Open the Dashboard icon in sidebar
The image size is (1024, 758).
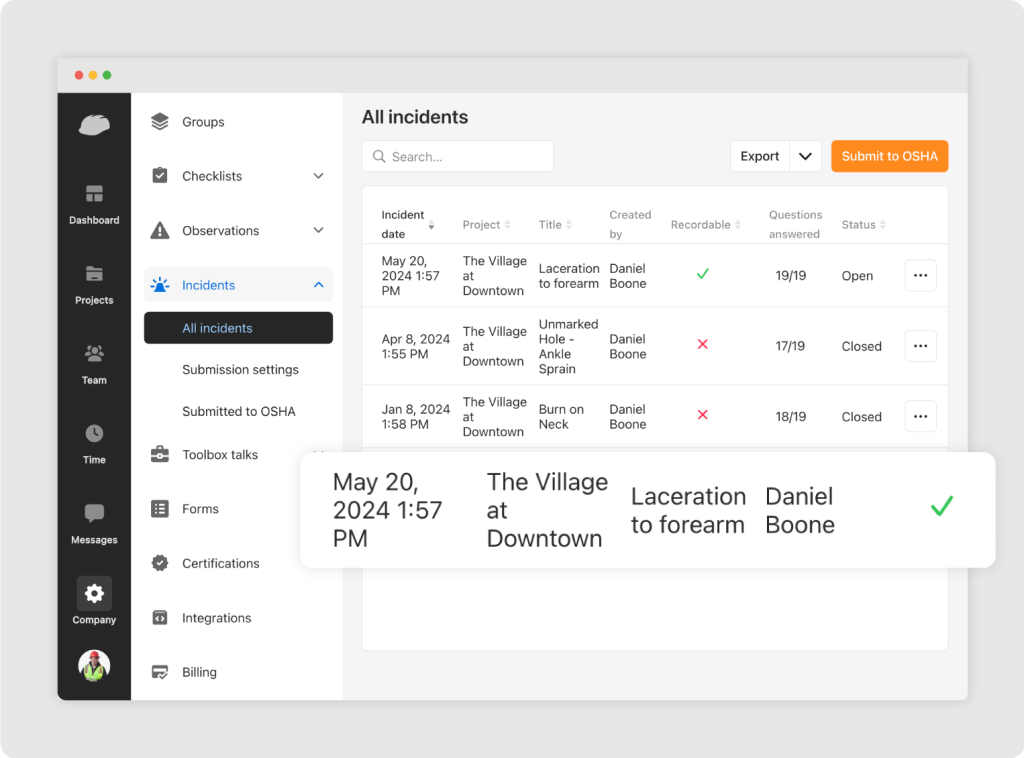[x=94, y=194]
